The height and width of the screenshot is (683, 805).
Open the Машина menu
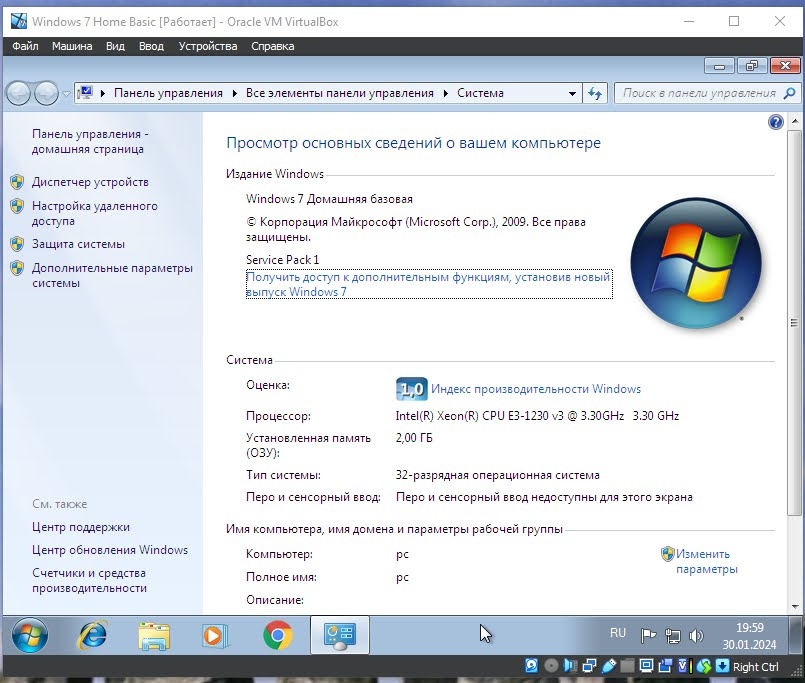72,46
